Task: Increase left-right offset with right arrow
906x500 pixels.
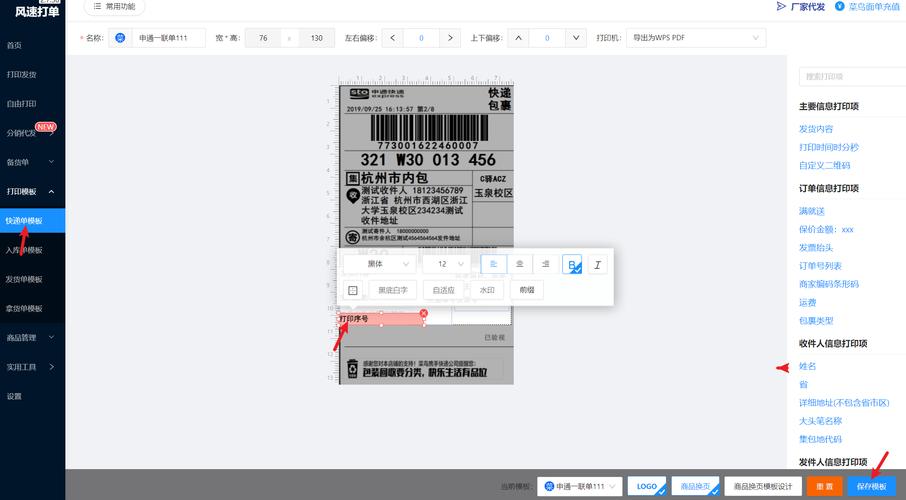Action: click(x=450, y=38)
